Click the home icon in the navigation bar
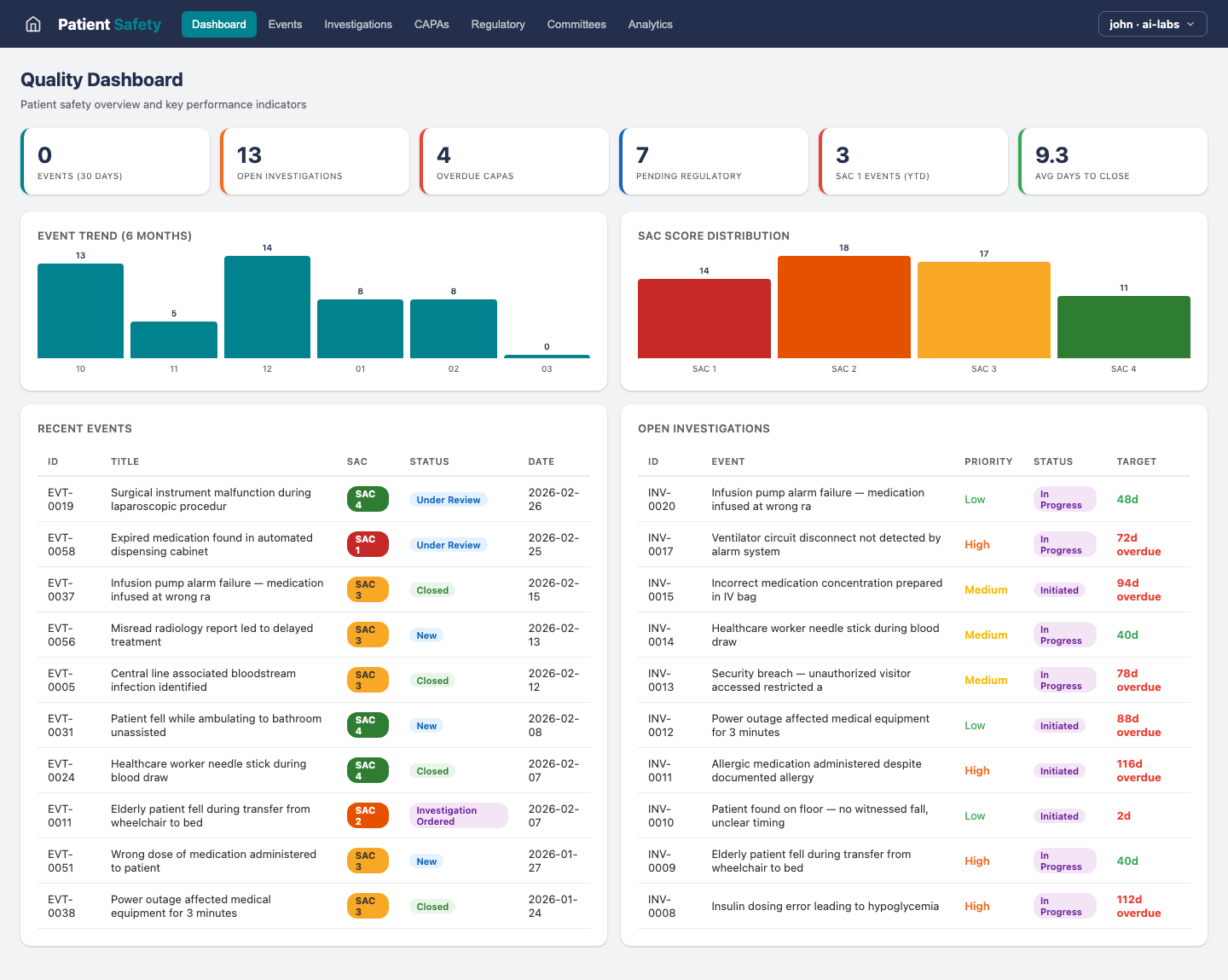The height and width of the screenshot is (980, 1228). [32, 24]
